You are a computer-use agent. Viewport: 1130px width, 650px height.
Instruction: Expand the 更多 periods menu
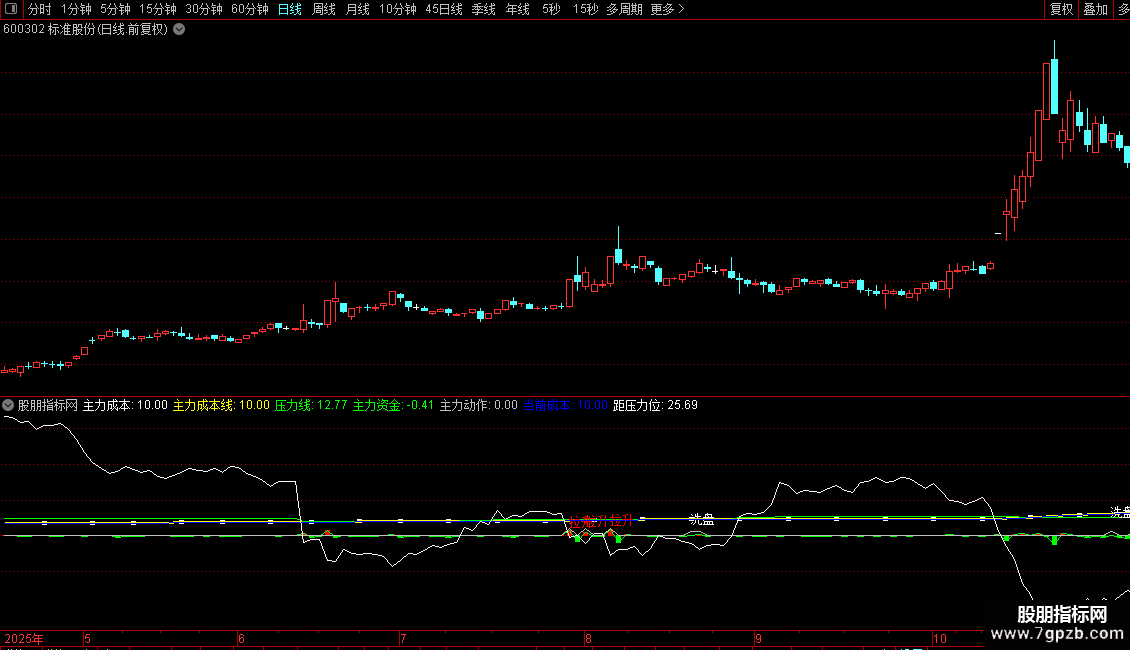(666, 9)
